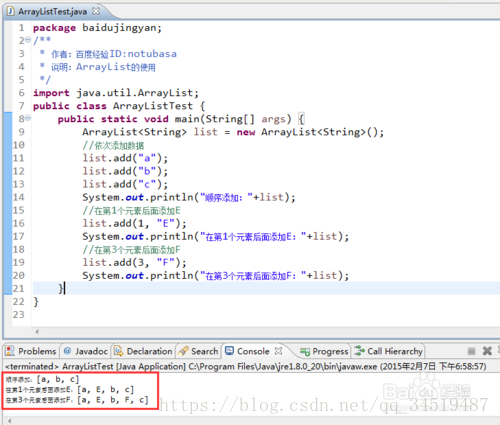The image size is (500, 425).
Task: Click the Problems view icon
Action: (x=10, y=351)
